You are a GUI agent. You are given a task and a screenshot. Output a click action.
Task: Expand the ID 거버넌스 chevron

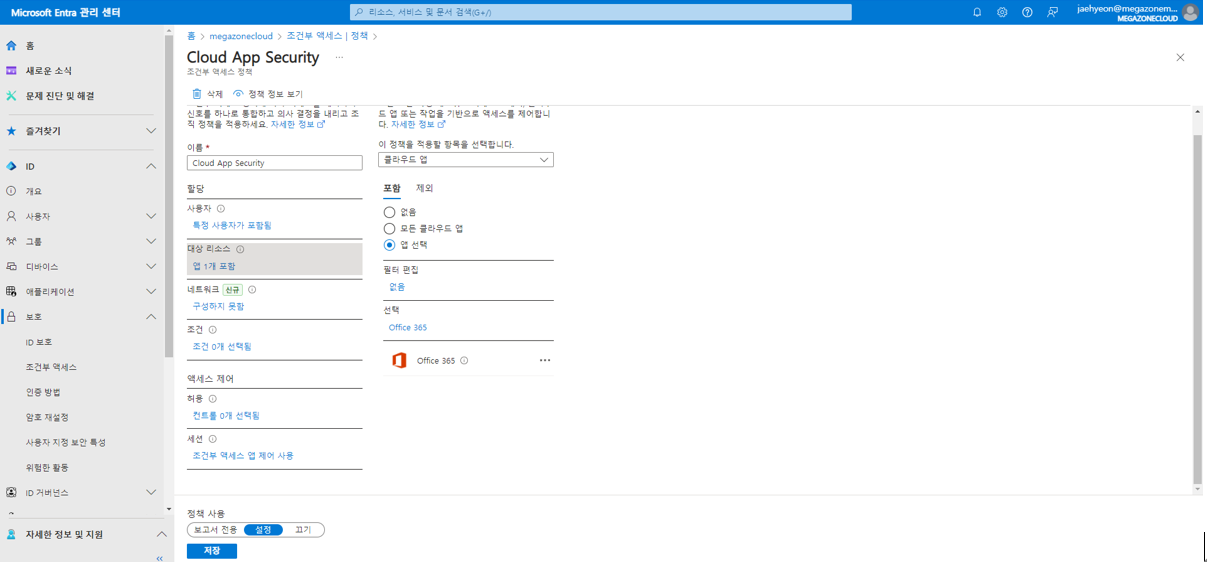point(151,492)
